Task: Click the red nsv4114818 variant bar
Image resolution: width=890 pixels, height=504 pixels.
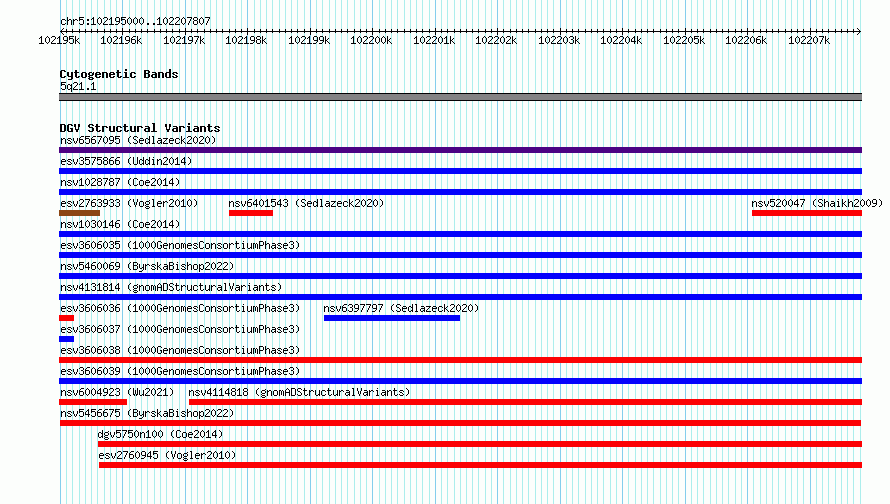Action: pyautogui.click(x=526, y=402)
